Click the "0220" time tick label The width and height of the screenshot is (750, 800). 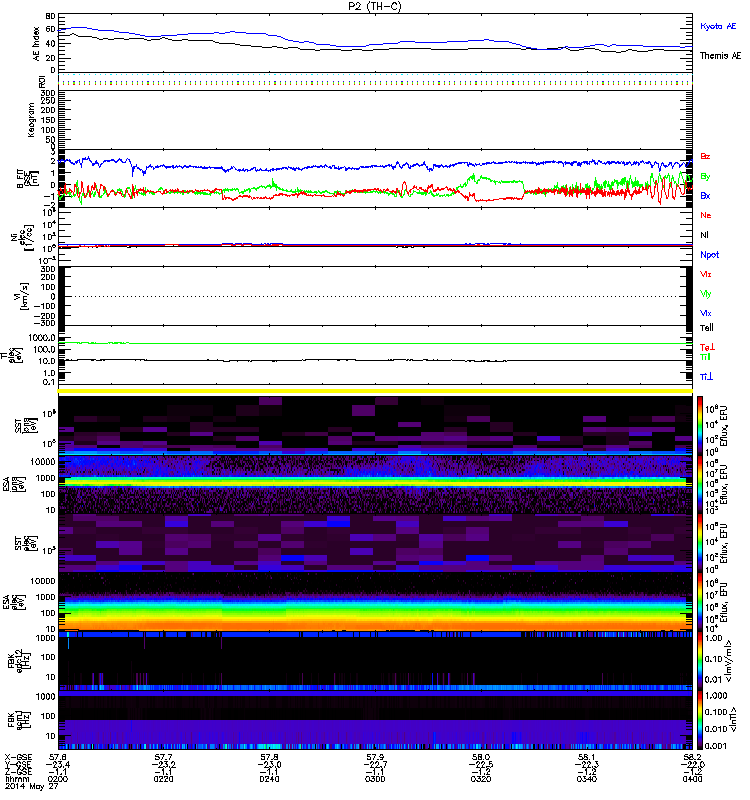(x=163, y=779)
